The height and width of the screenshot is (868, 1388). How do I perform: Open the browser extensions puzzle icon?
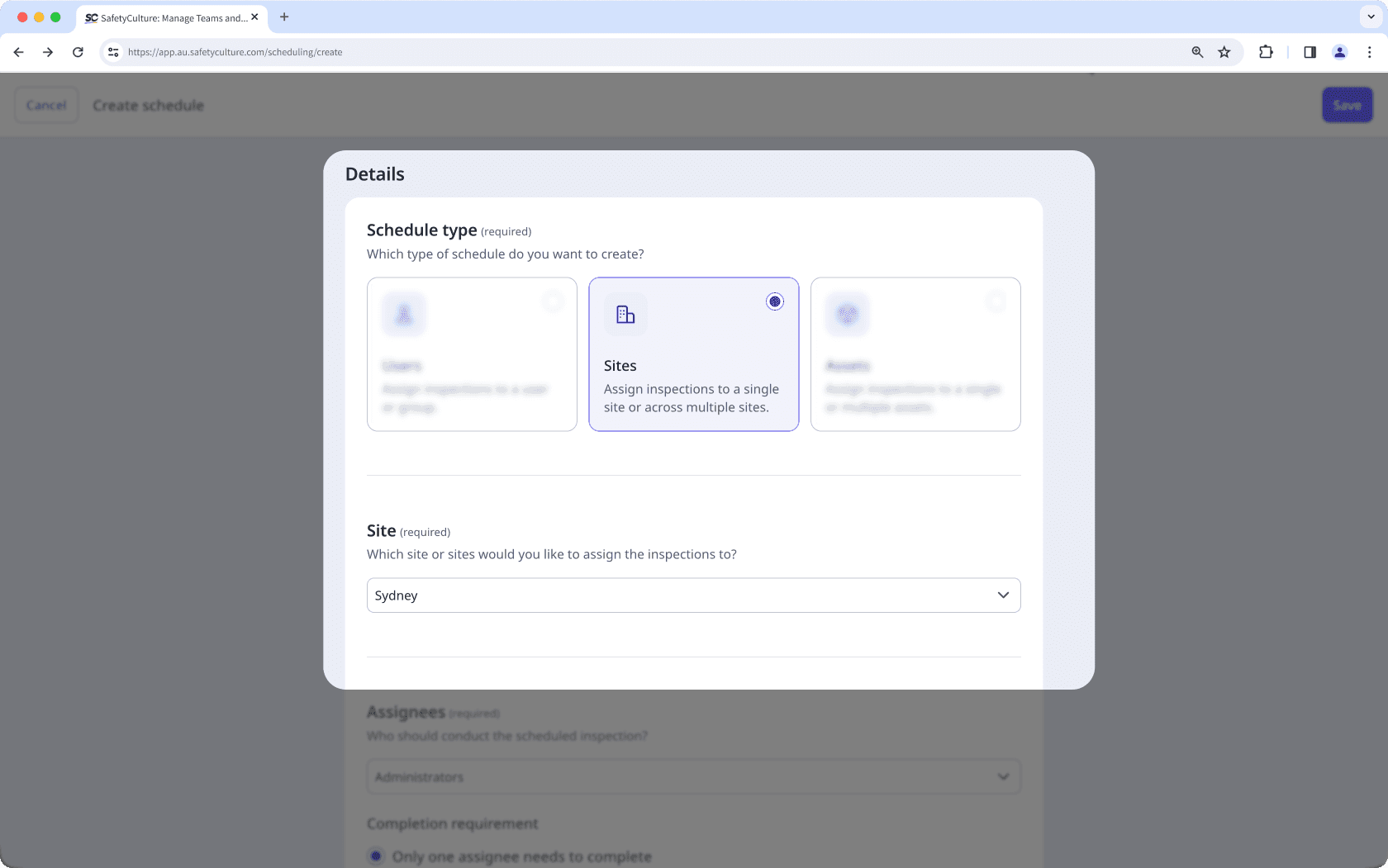[x=1265, y=51]
